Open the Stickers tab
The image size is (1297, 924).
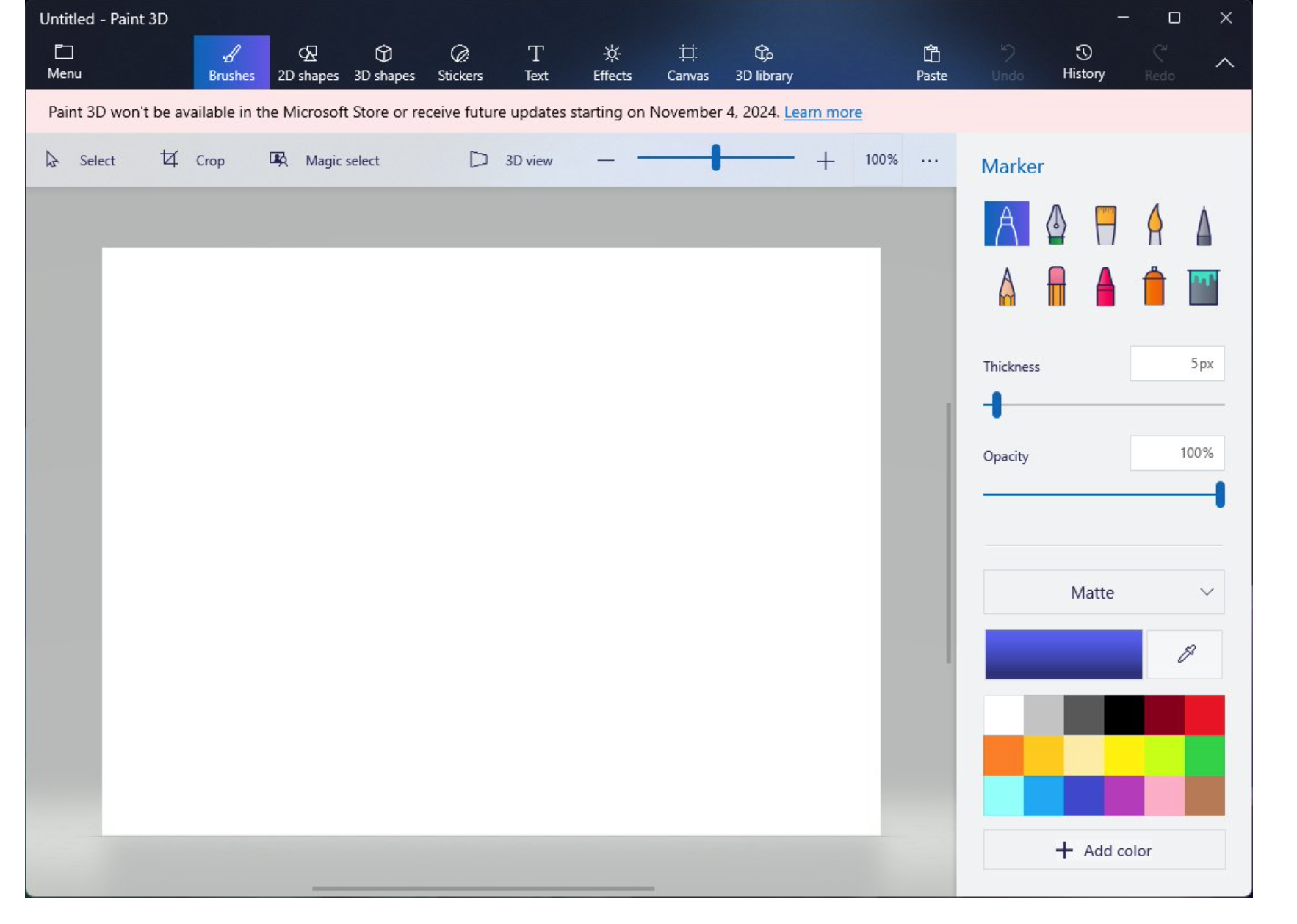click(460, 62)
